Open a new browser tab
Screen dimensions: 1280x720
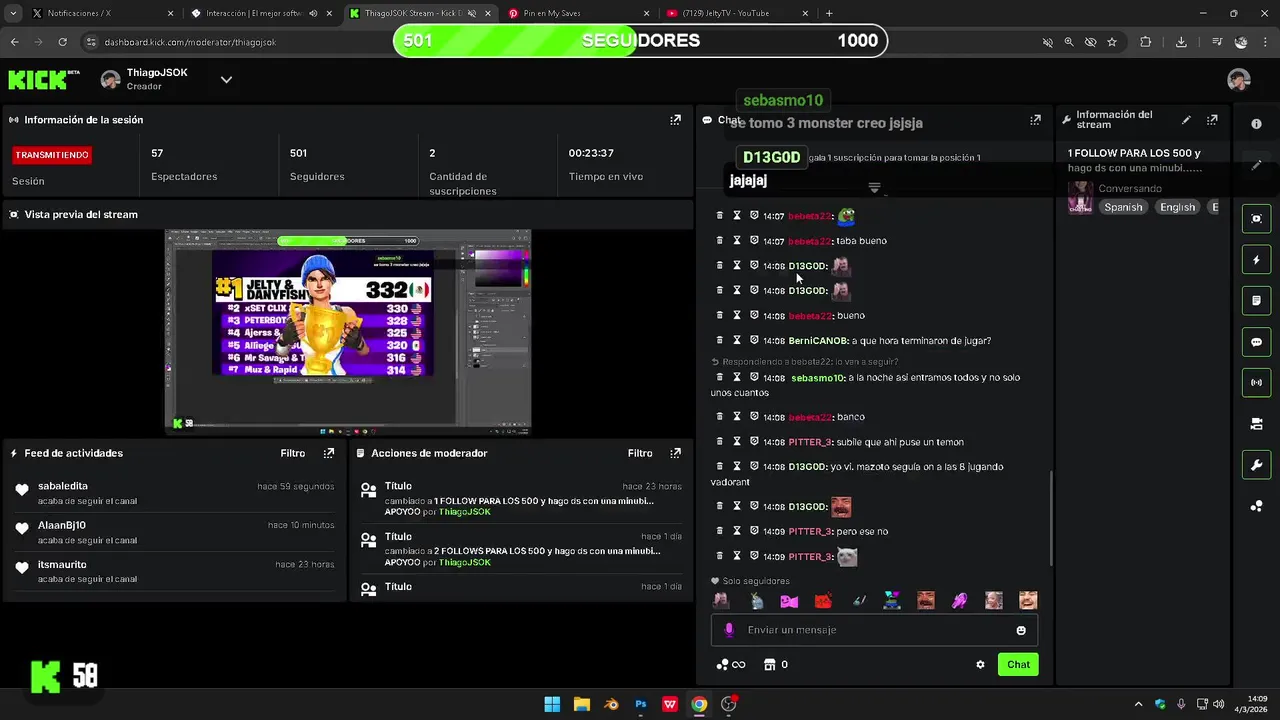(x=829, y=14)
